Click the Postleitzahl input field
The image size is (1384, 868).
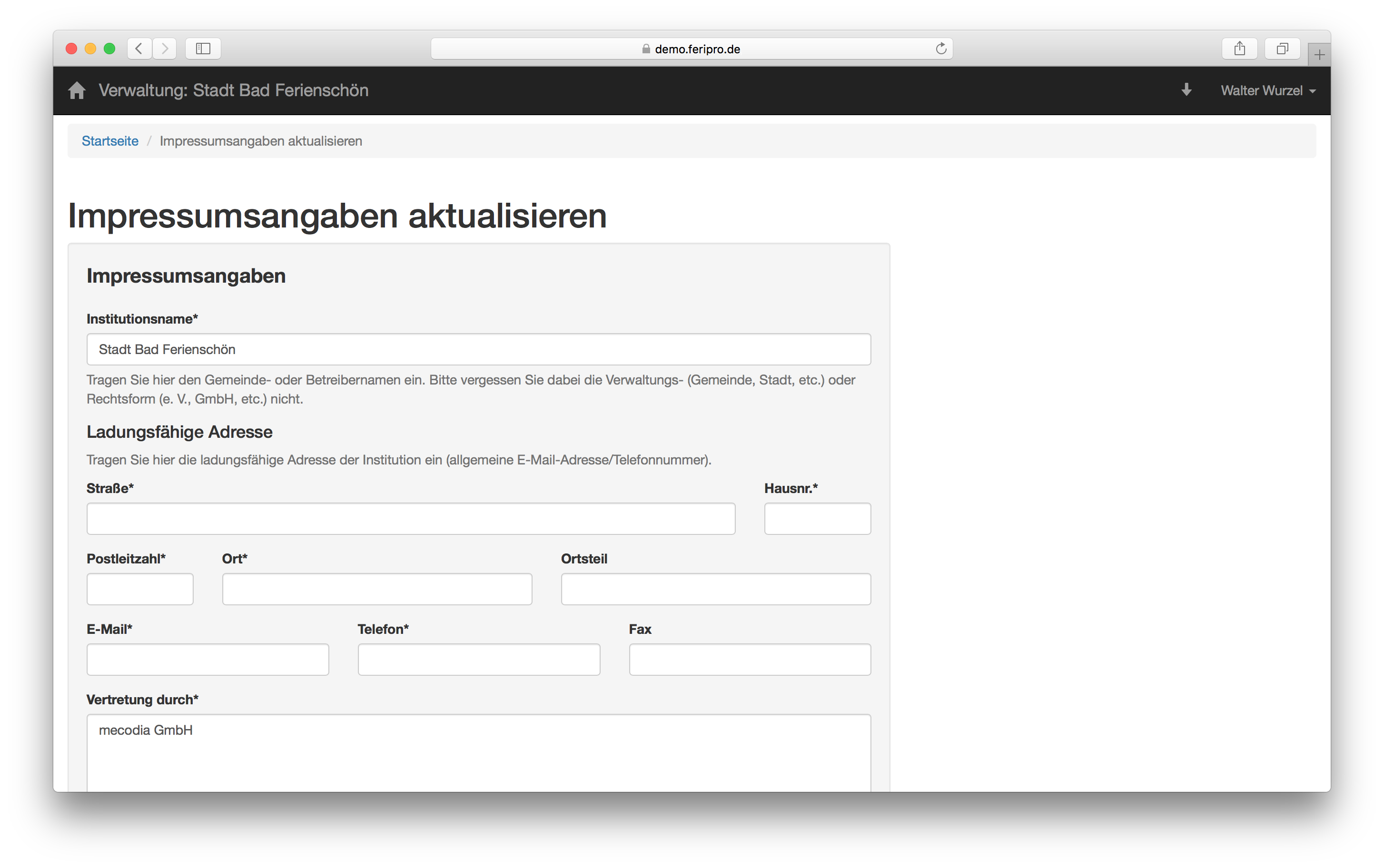[x=139, y=589]
